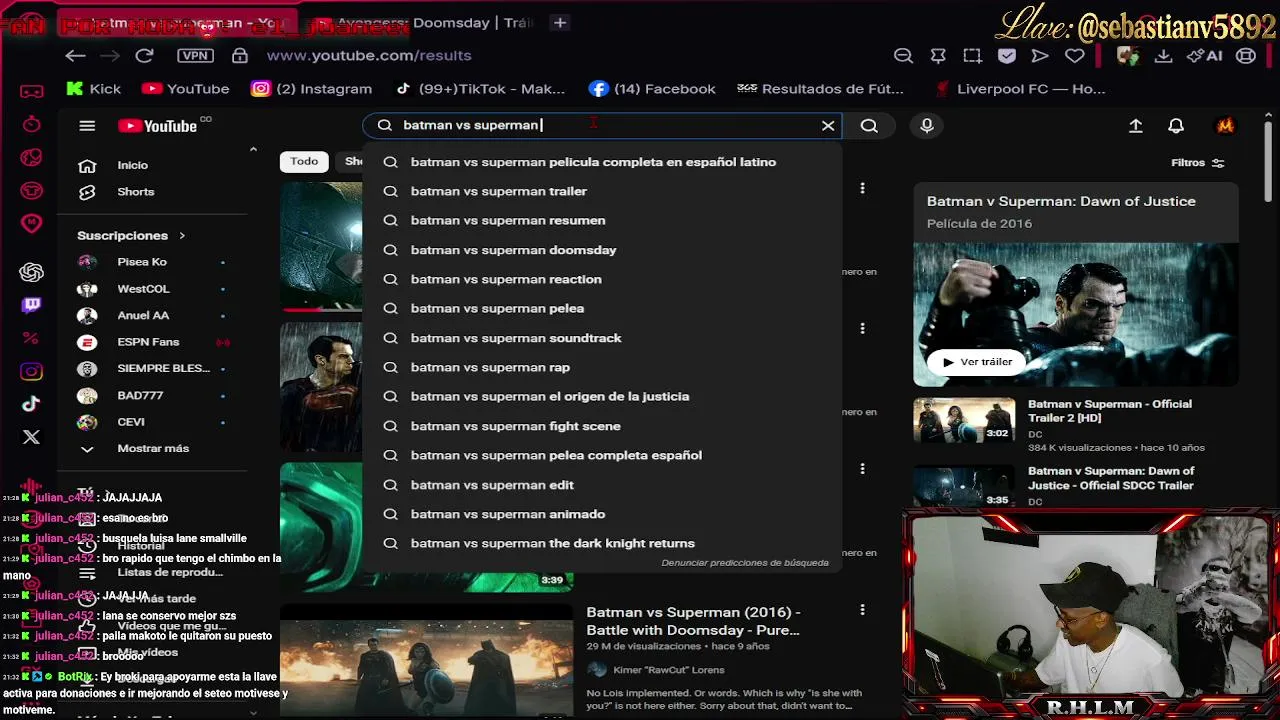1280x720 pixels.
Task: Click the browser address bar URL
Action: tap(369, 56)
